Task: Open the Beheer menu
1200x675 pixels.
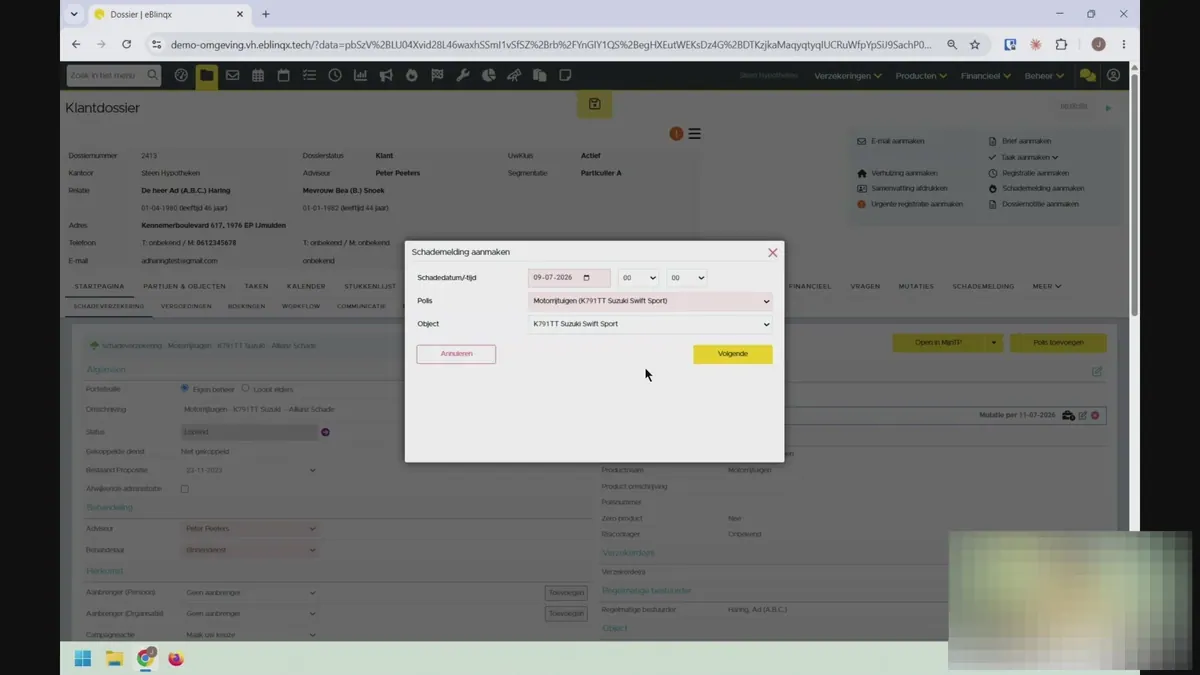Action: click(x=1044, y=76)
